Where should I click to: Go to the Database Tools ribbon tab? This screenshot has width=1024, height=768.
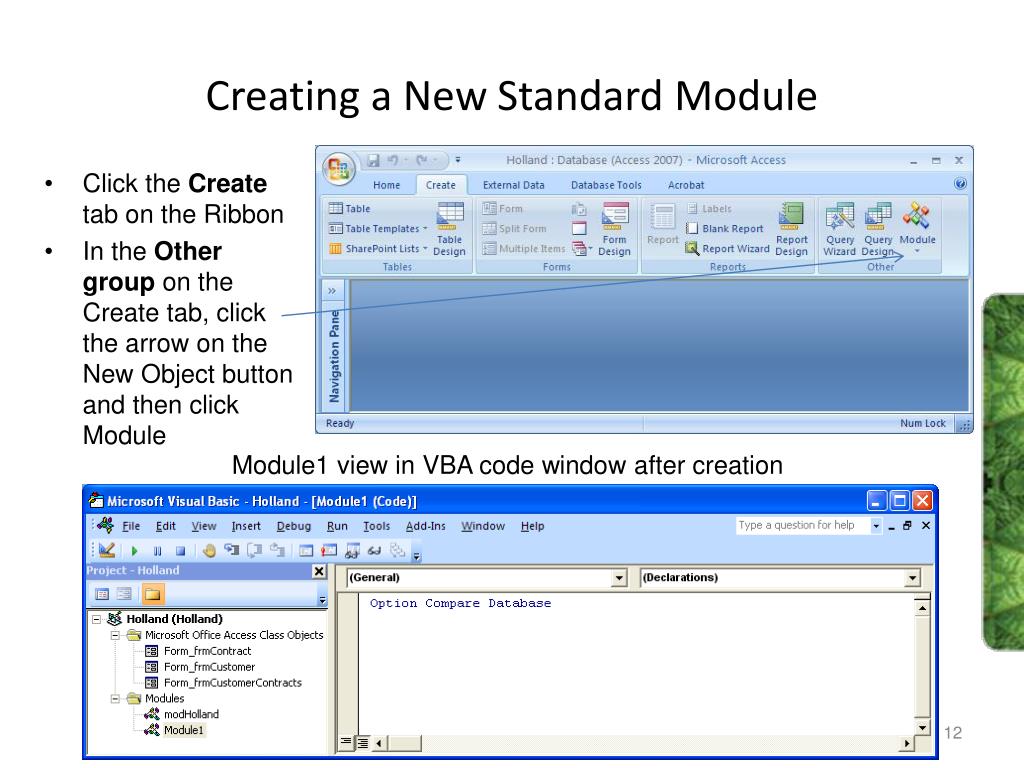pos(606,185)
